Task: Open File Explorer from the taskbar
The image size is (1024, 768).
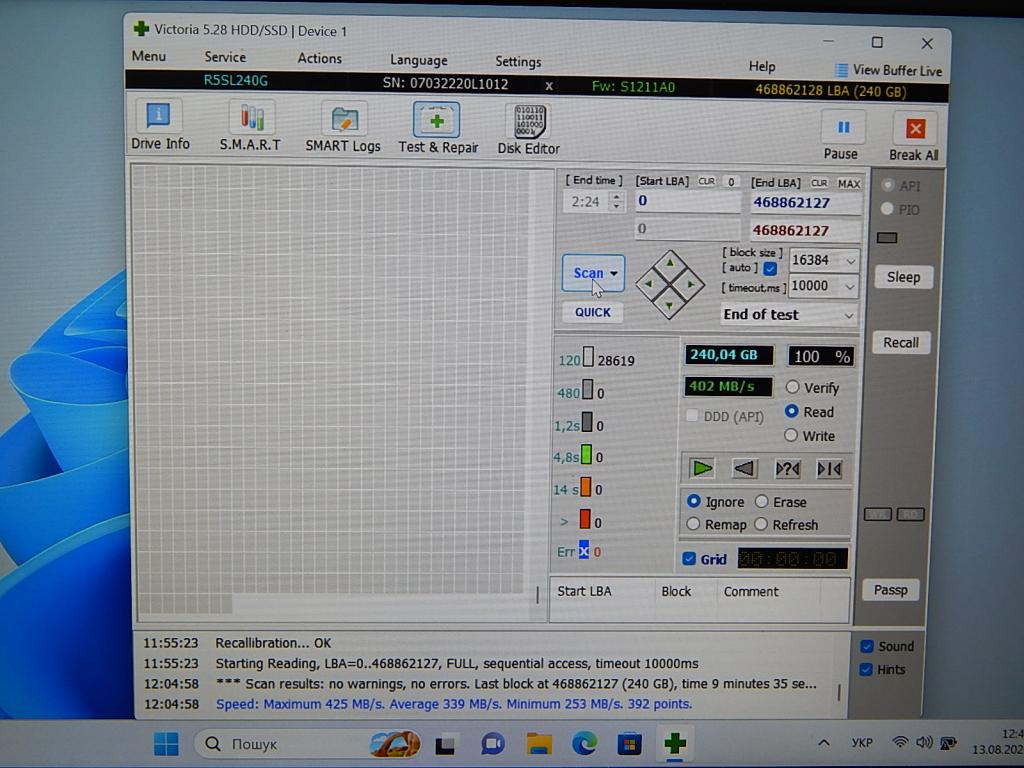Action: [x=539, y=744]
